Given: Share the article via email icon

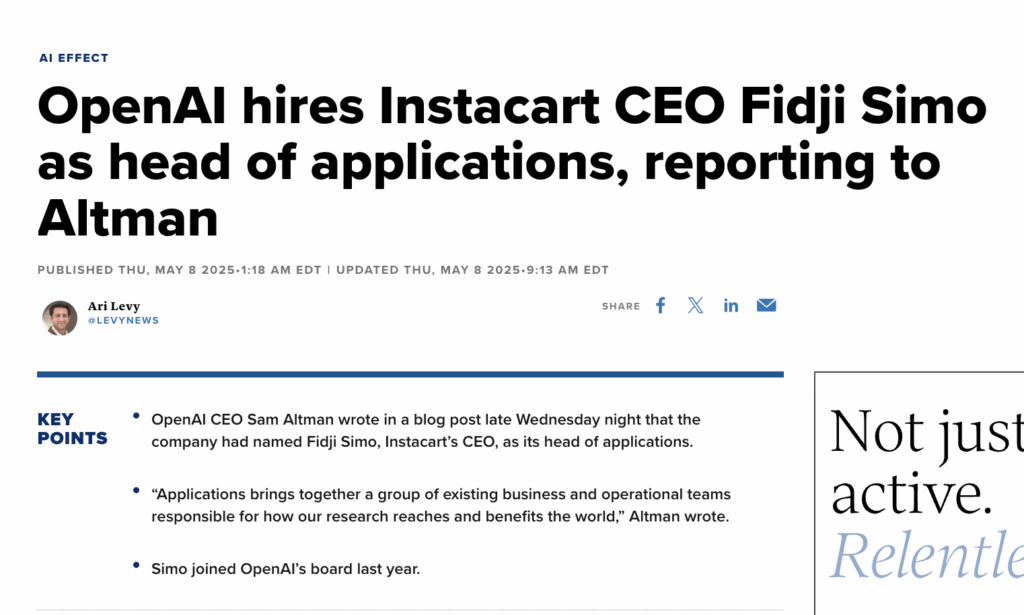Looking at the screenshot, I should pos(766,306).
